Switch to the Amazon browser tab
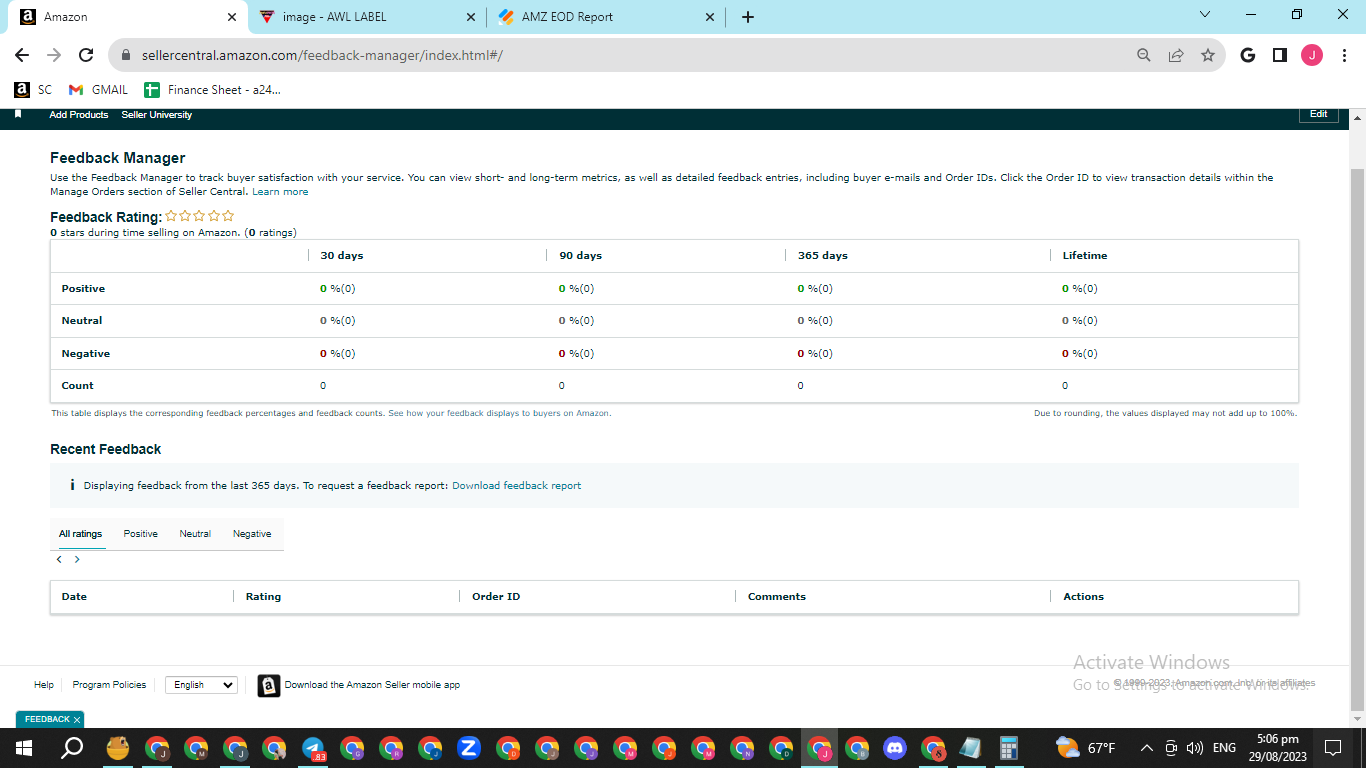Viewport: 1366px width, 768px height. coord(126,17)
